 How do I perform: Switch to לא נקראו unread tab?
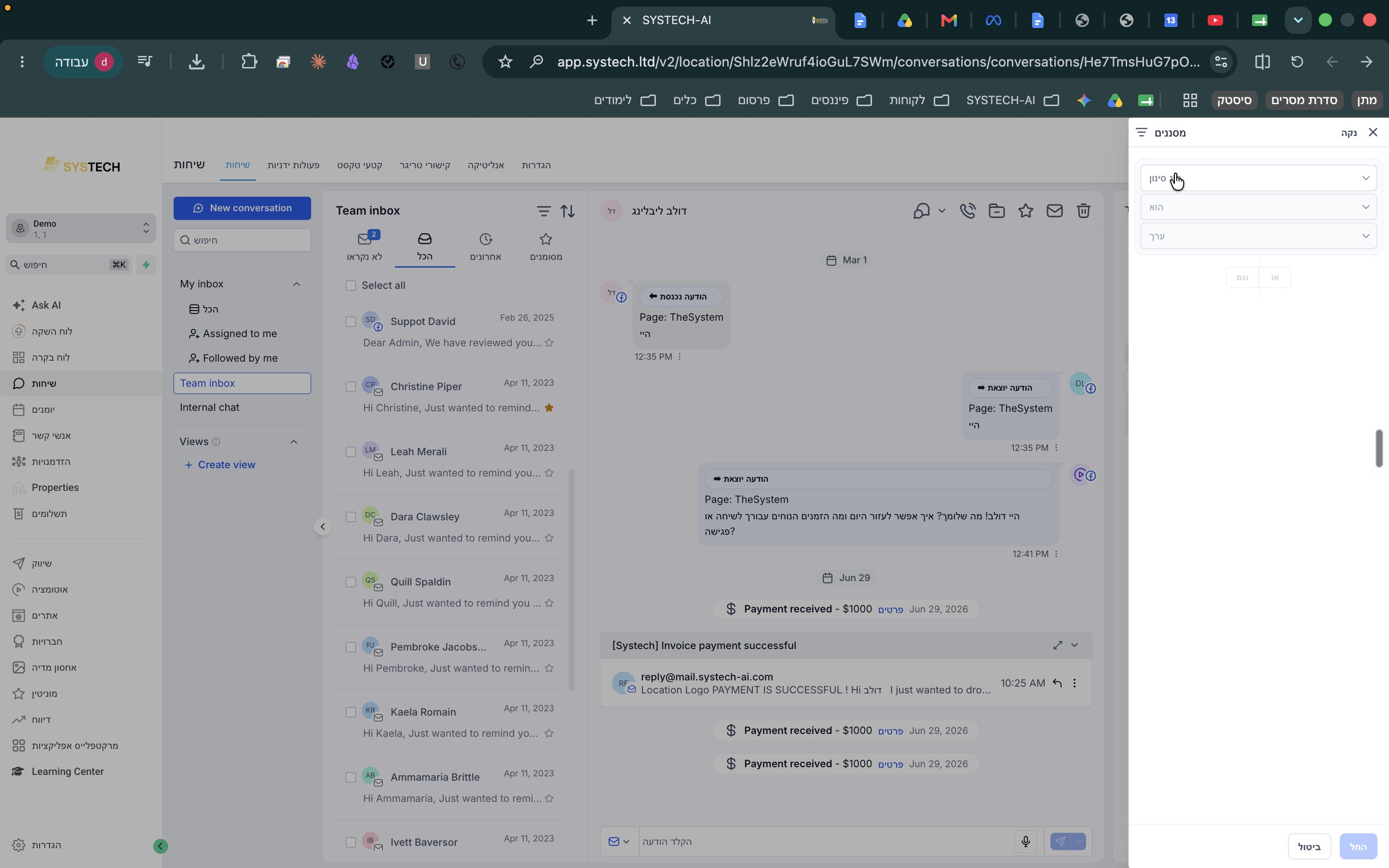(x=365, y=246)
